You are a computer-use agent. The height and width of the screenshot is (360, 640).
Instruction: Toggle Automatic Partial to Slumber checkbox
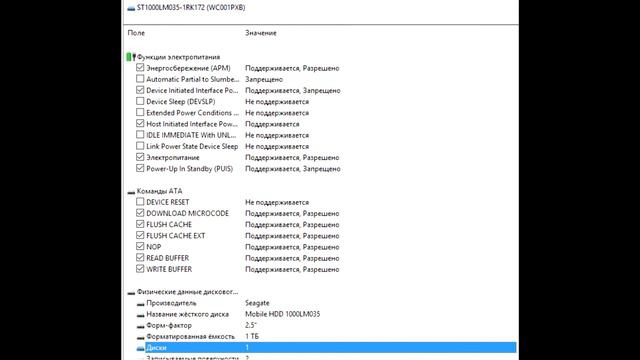click(140, 78)
